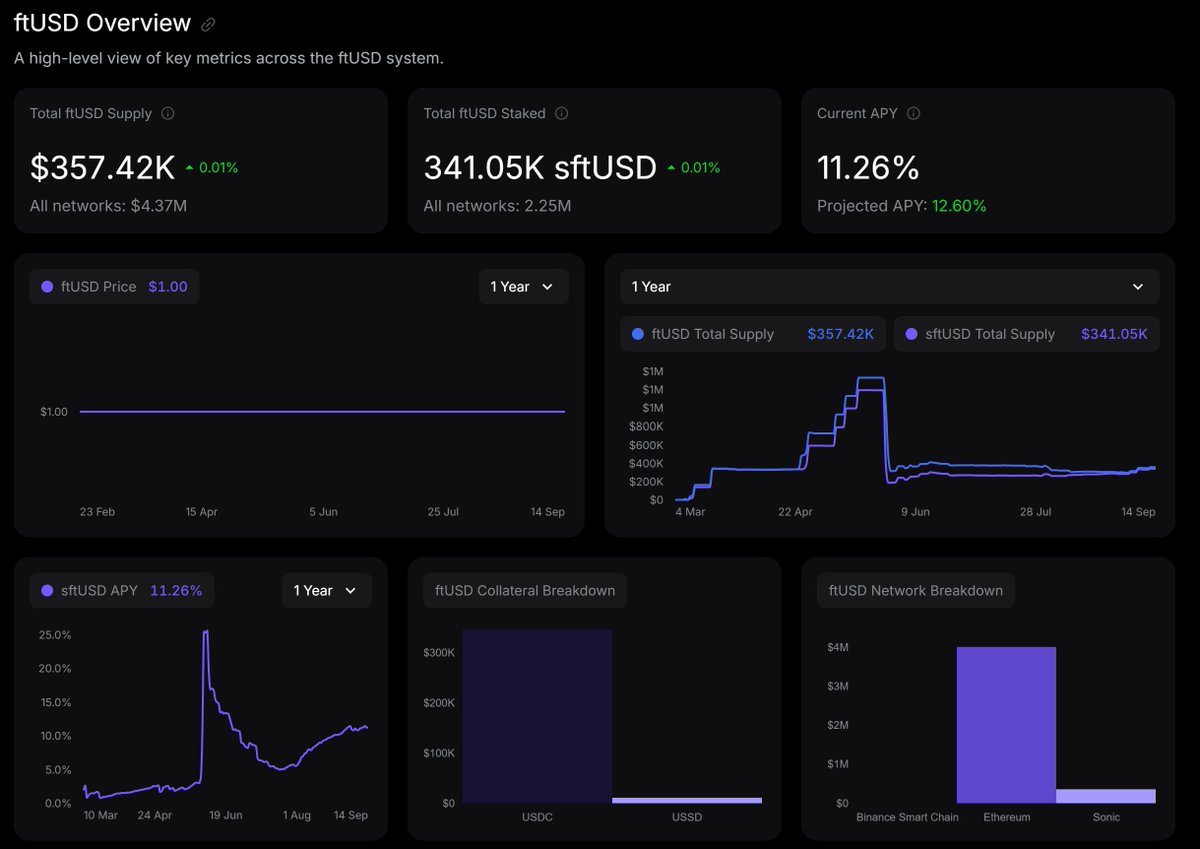
Task: Click the 25 Jul date on price chart
Action: point(443,512)
